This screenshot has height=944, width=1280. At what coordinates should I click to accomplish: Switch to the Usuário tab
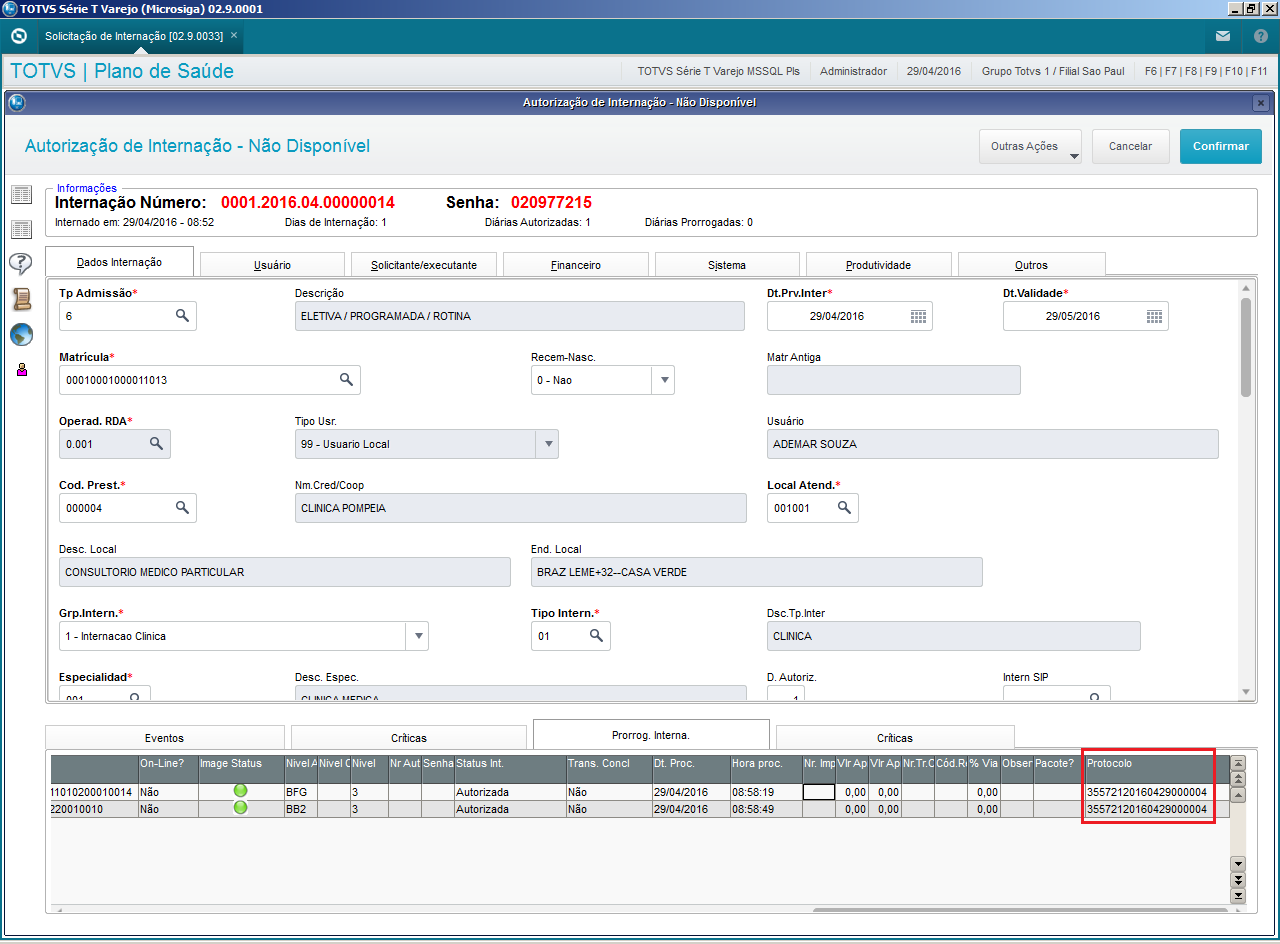click(272, 265)
